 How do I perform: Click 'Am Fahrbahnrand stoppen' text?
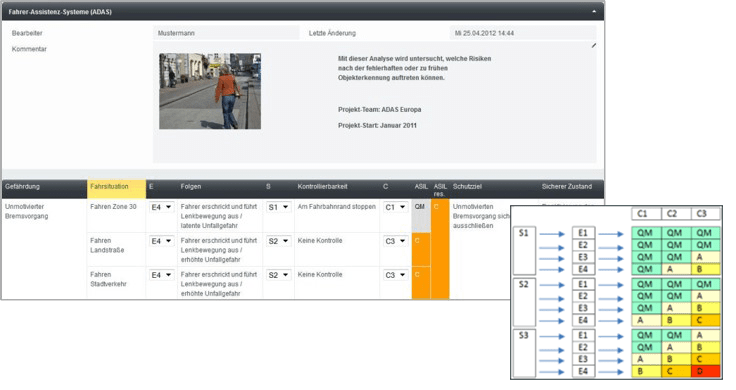(x=337, y=206)
